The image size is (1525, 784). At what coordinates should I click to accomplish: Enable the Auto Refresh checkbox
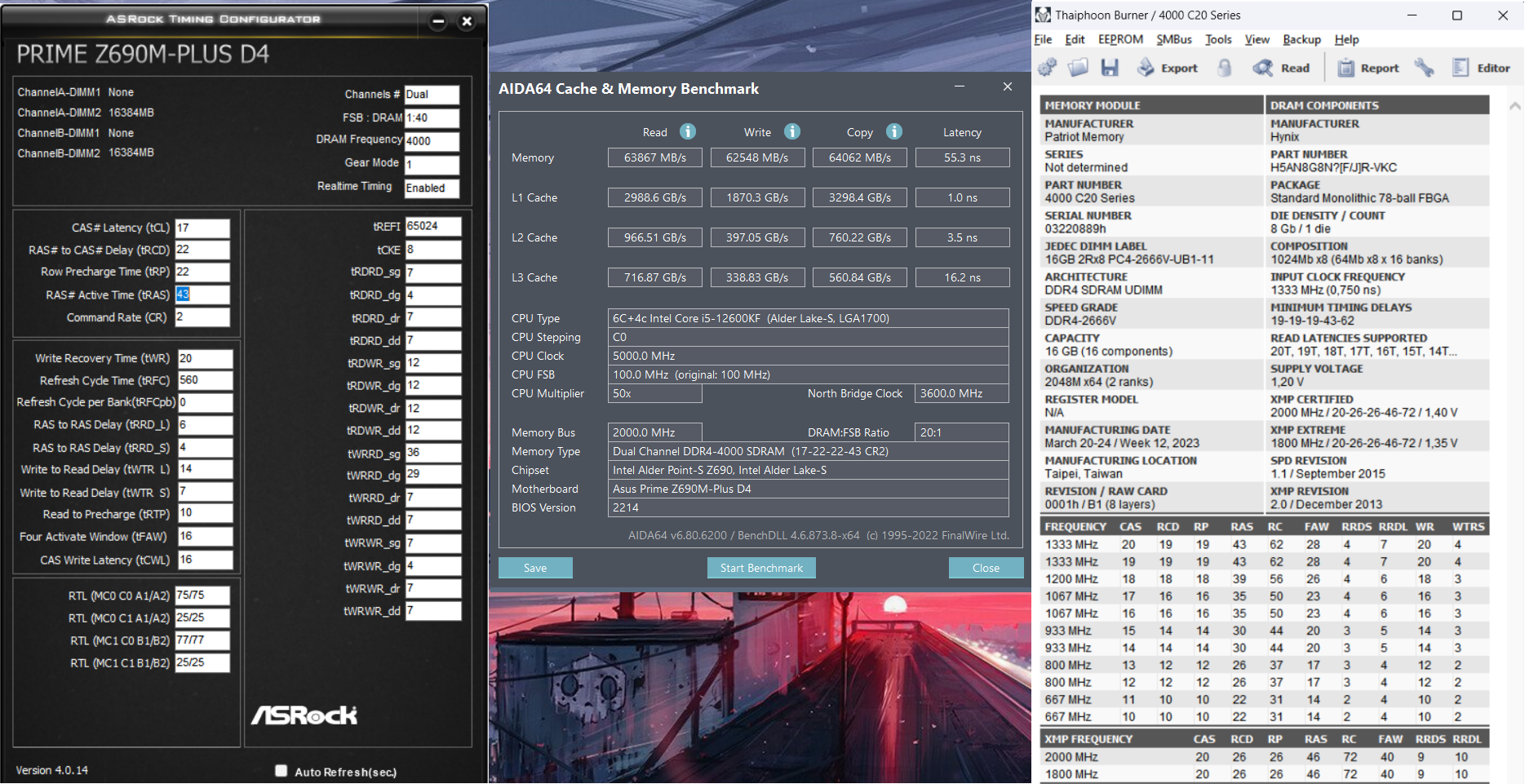[x=282, y=771]
